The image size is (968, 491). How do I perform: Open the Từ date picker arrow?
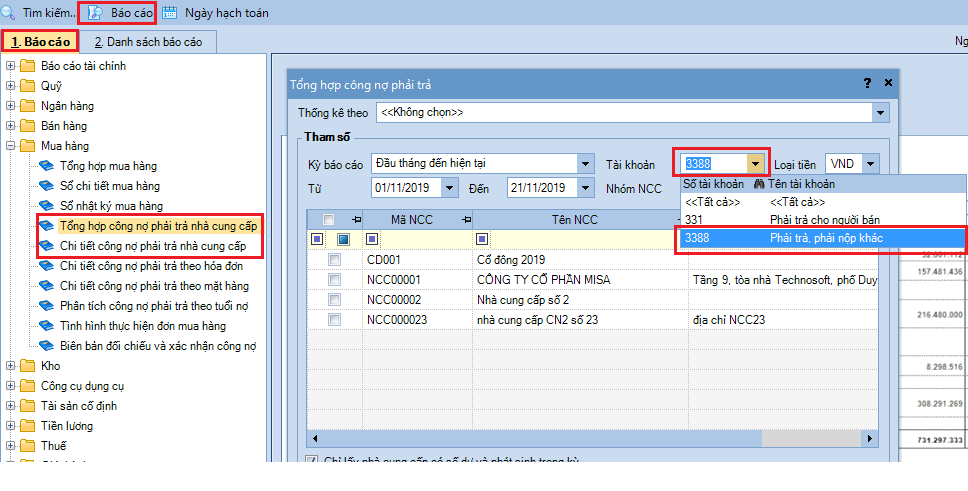449,187
